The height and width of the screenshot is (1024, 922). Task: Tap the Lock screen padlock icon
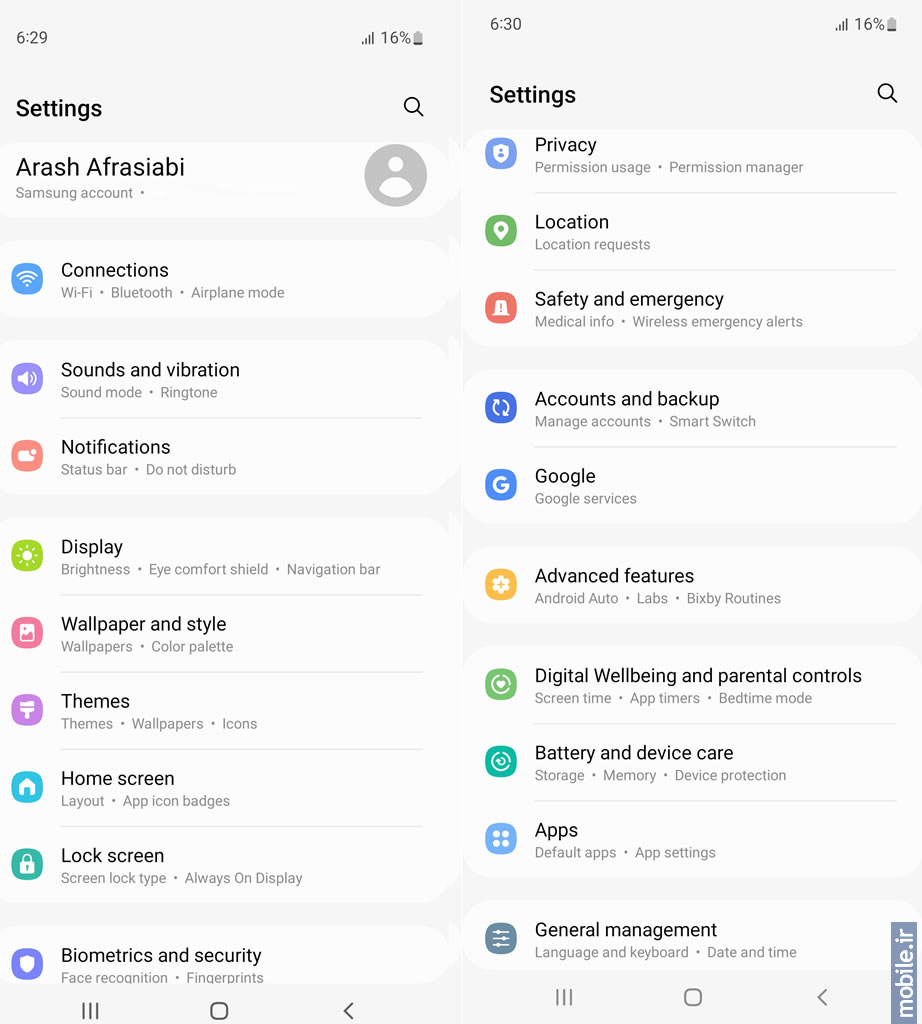pyautogui.click(x=27, y=864)
